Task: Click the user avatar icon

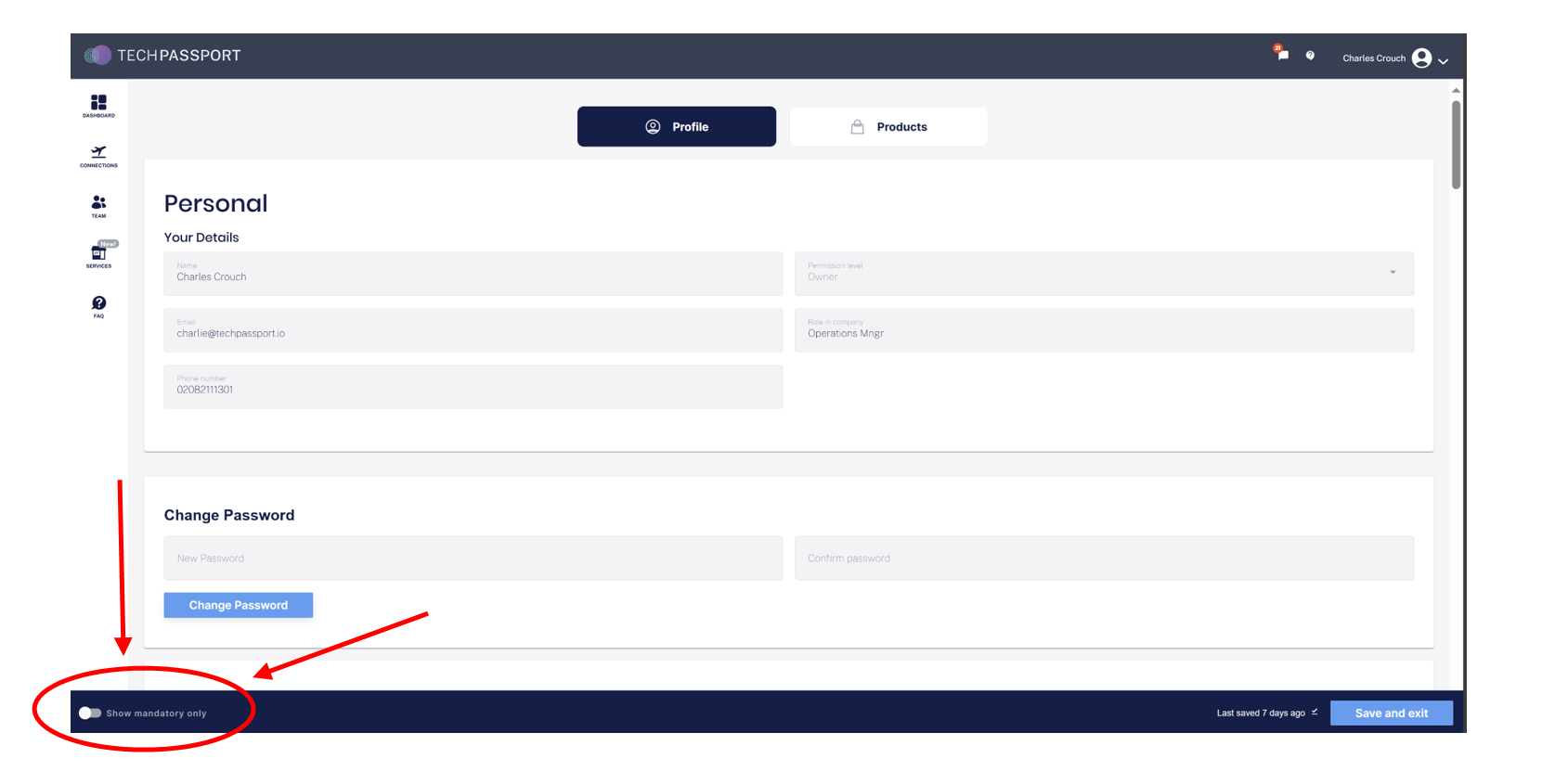Action: tap(1420, 58)
